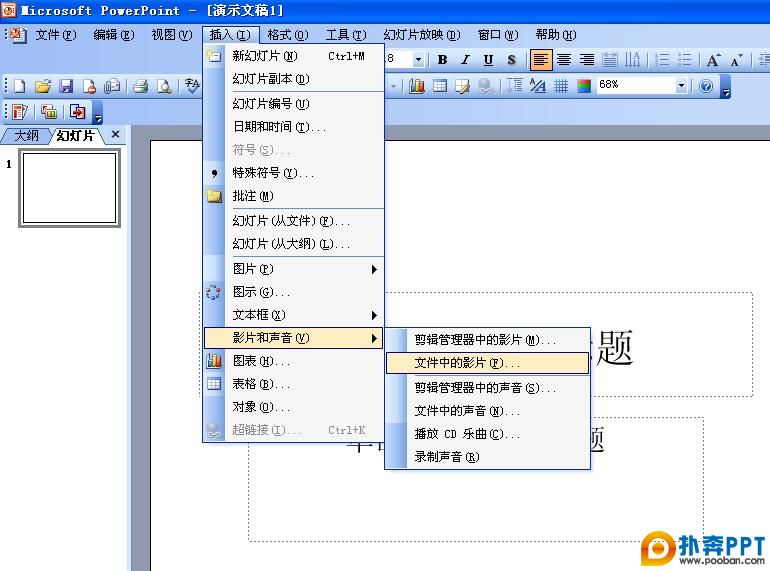
Task: Toggle text Shadow formatting
Action: click(511, 60)
